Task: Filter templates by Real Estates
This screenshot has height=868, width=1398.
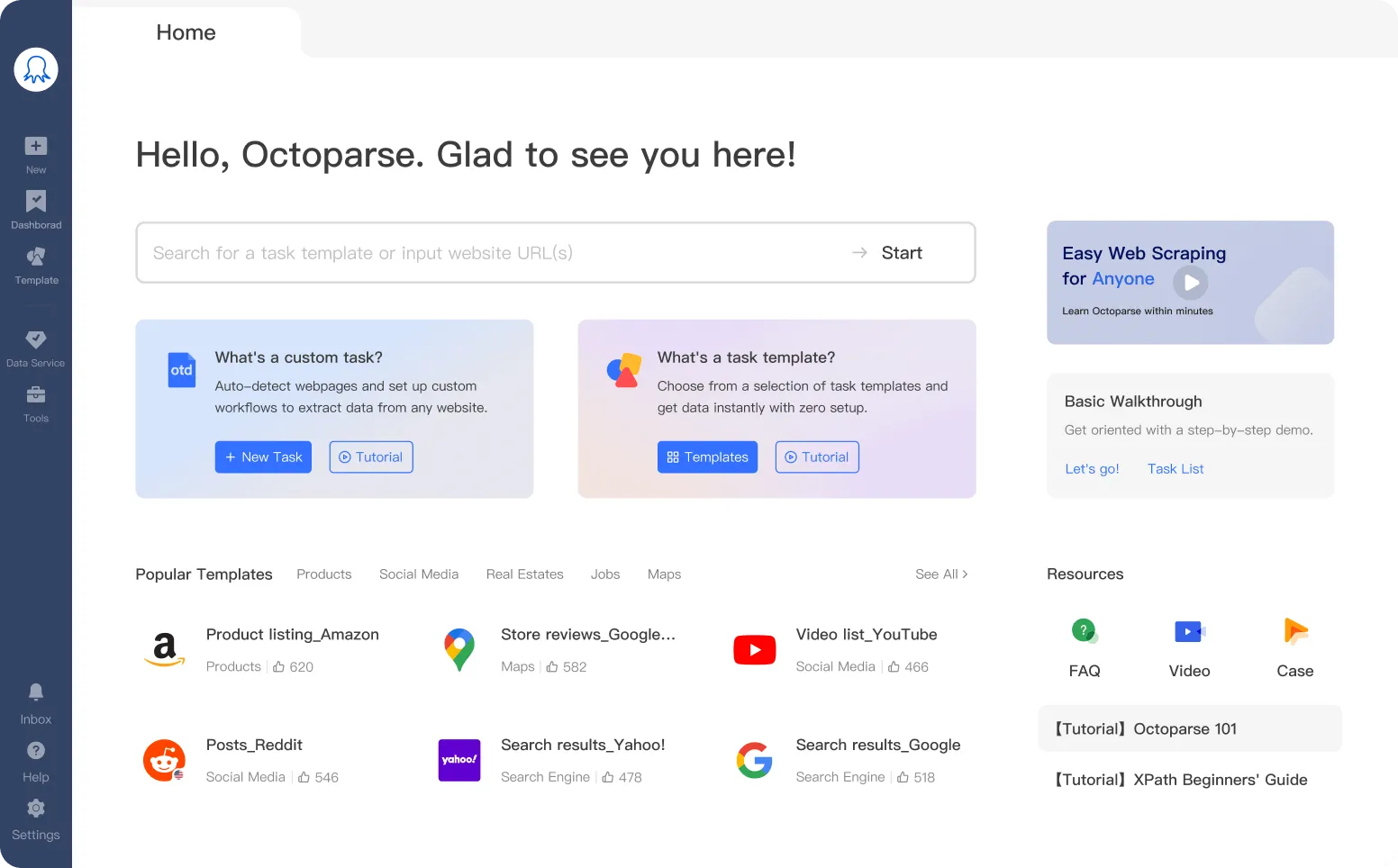Action: [x=524, y=574]
